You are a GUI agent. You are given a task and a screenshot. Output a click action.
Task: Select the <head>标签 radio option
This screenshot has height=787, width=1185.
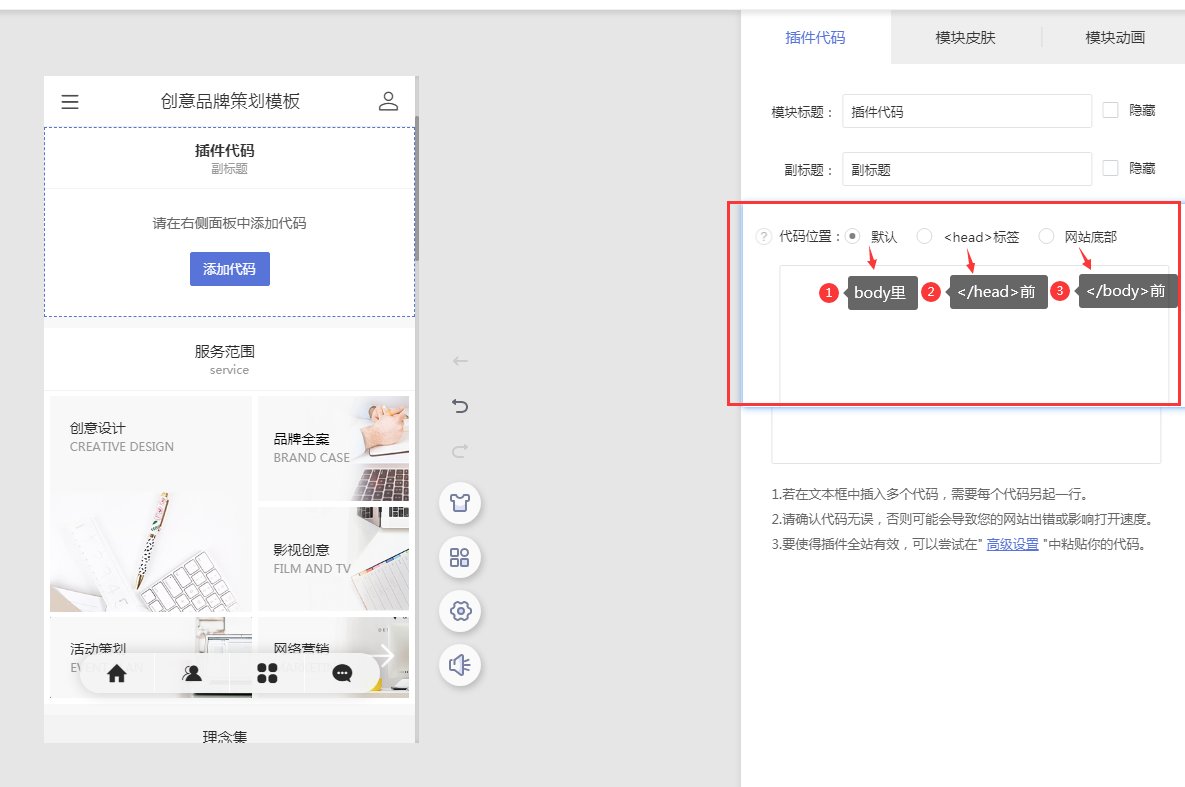pyautogui.click(x=924, y=237)
